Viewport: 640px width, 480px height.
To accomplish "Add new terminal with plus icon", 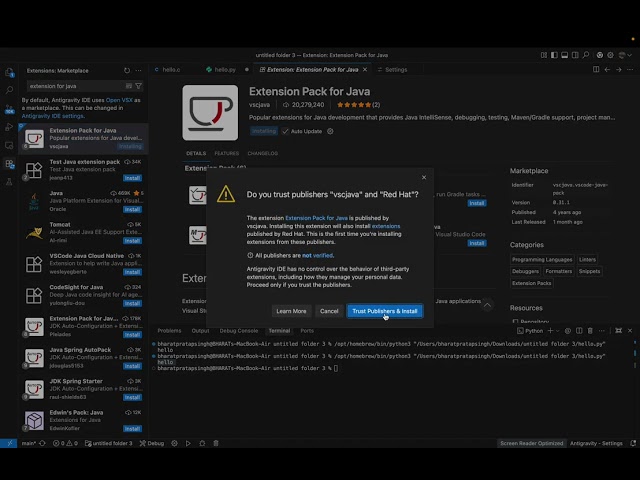I will pos(550,331).
